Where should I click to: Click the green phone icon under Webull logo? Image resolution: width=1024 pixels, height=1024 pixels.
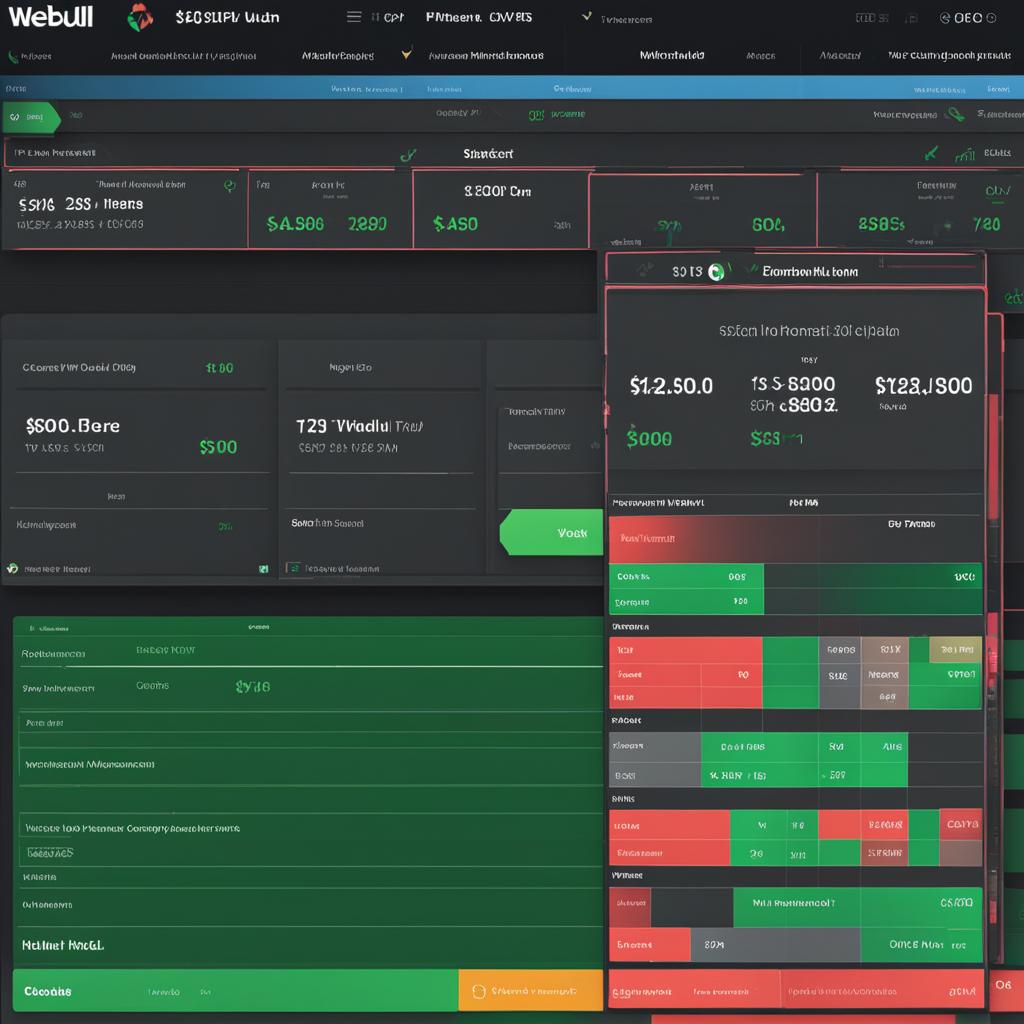coord(12,57)
